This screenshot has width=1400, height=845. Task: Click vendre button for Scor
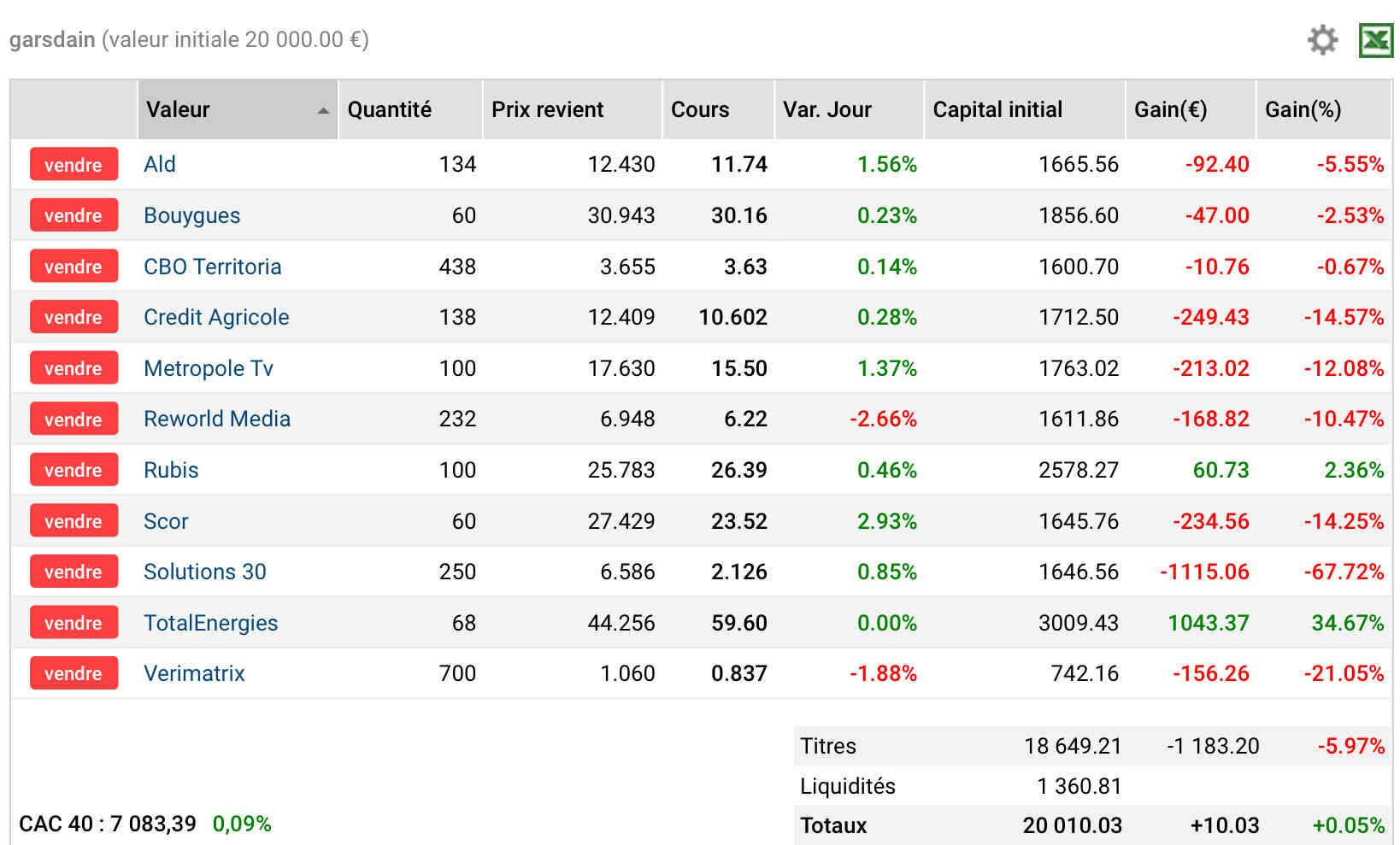point(74,521)
